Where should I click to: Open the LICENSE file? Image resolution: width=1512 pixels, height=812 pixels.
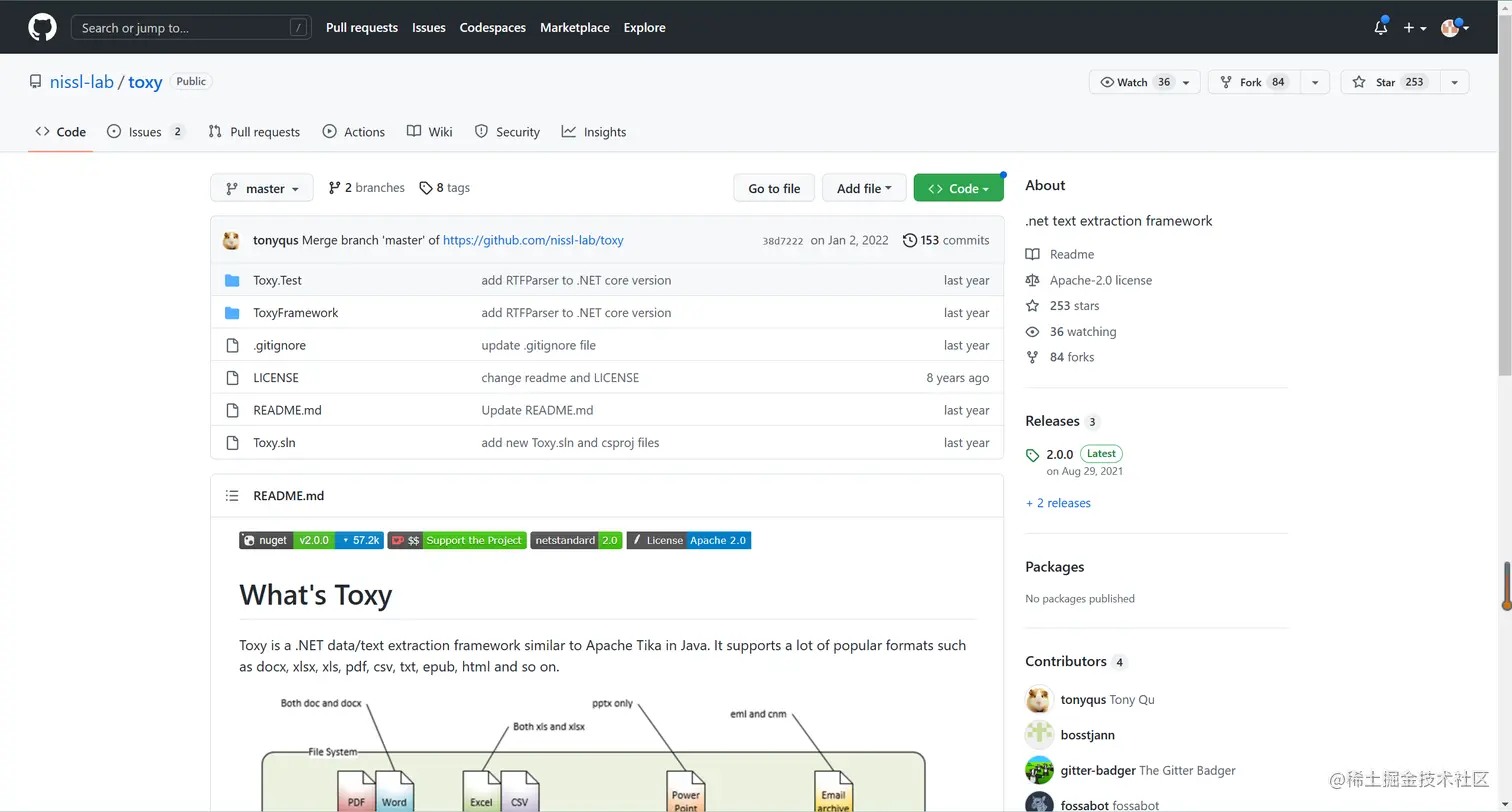pos(276,378)
